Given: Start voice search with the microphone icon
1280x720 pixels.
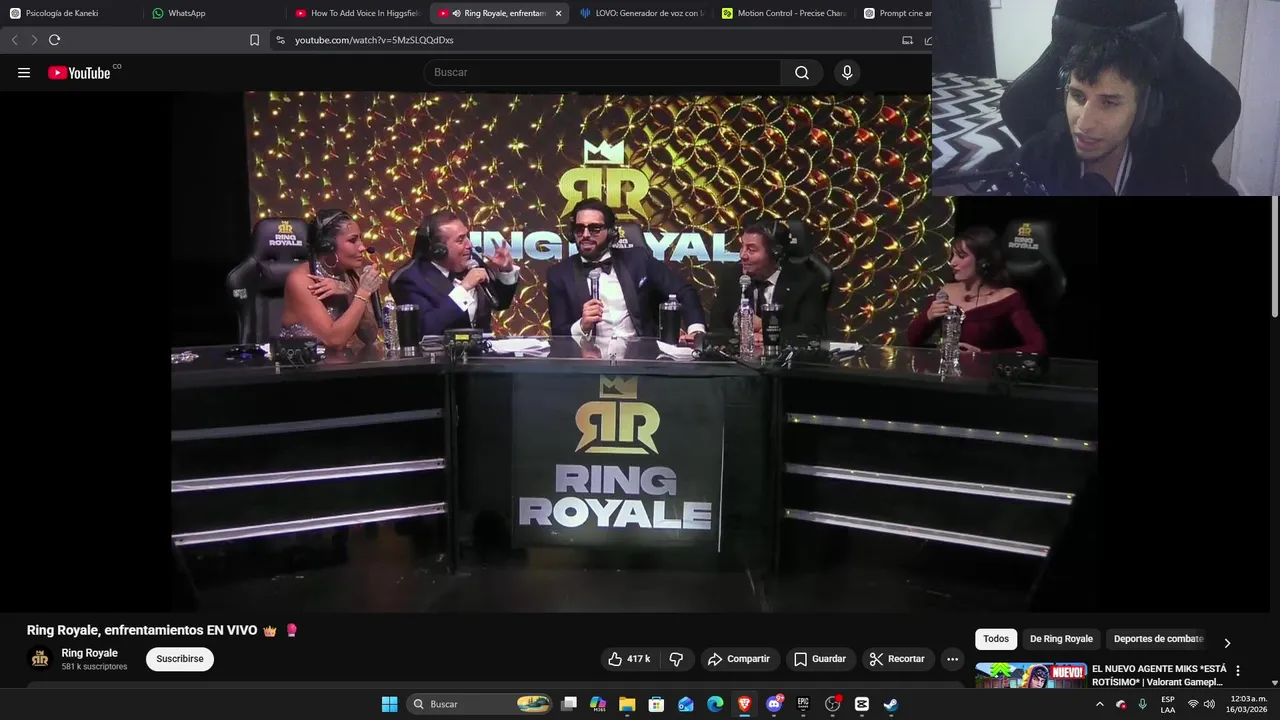Looking at the screenshot, I should coord(847,72).
